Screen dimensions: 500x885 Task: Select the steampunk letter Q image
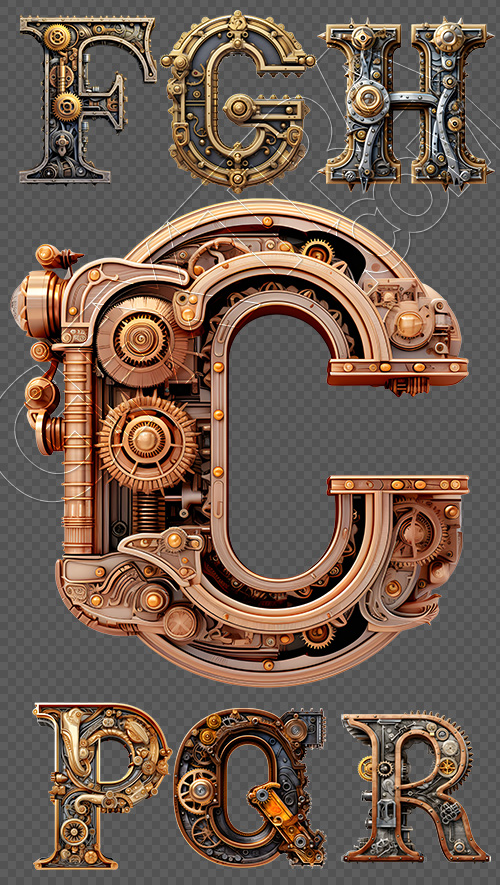tap(249, 787)
